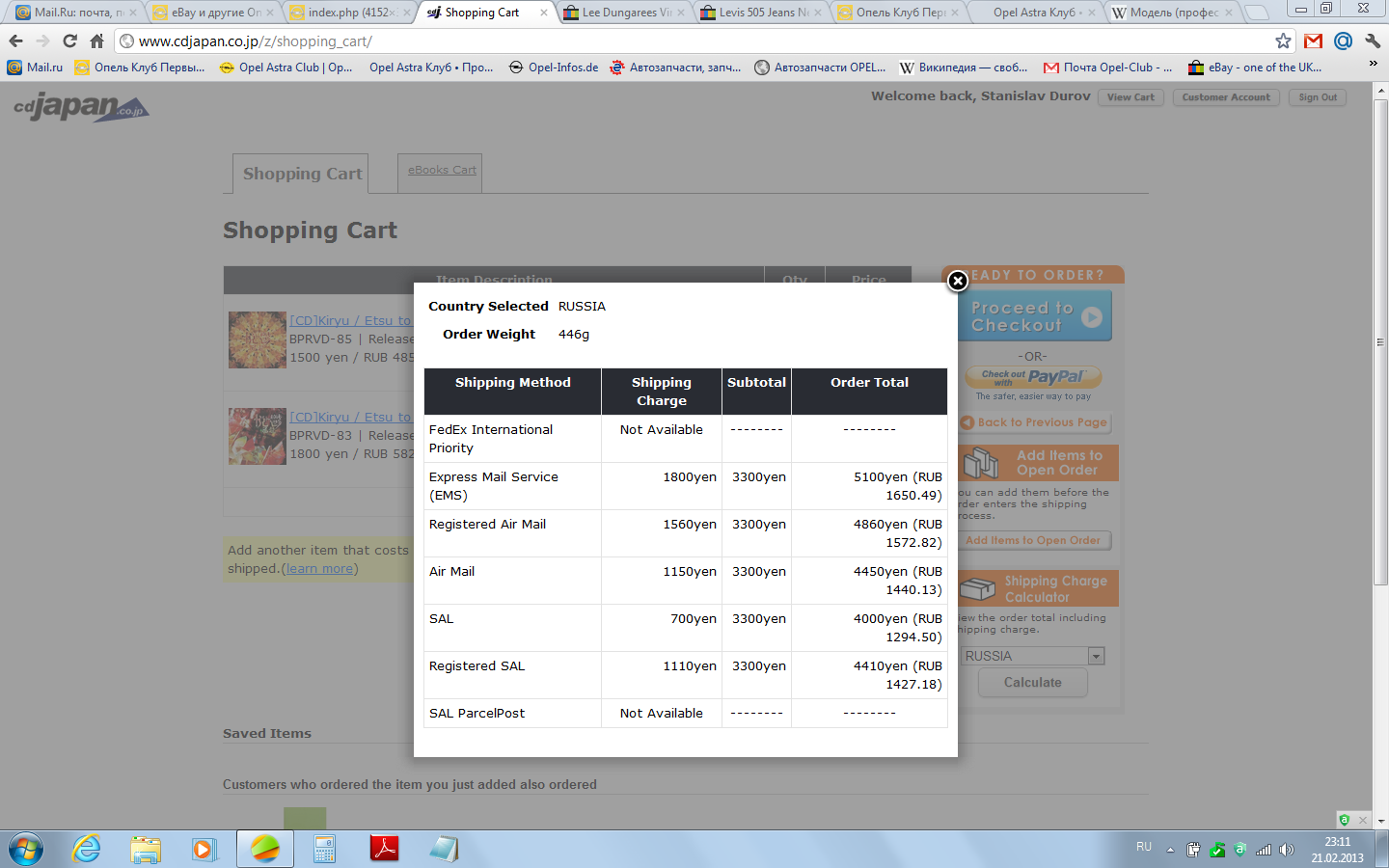Open Википедия bookmark

(x=963, y=68)
